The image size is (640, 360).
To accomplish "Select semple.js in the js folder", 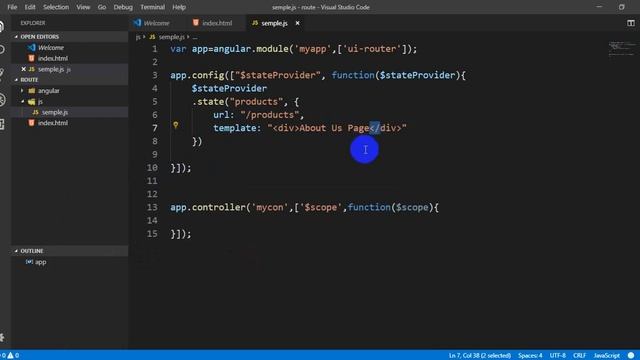I will [55, 112].
